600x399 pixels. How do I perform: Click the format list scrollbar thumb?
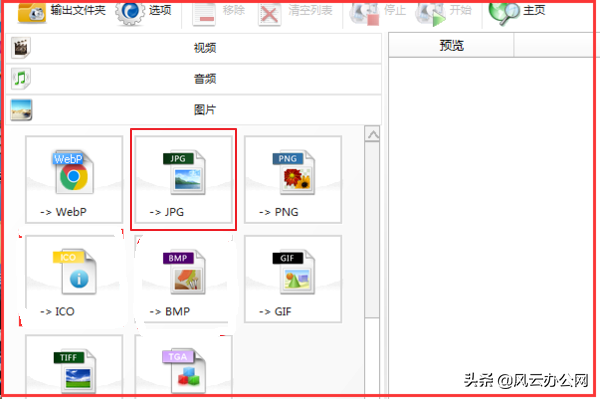click(372, 230)
